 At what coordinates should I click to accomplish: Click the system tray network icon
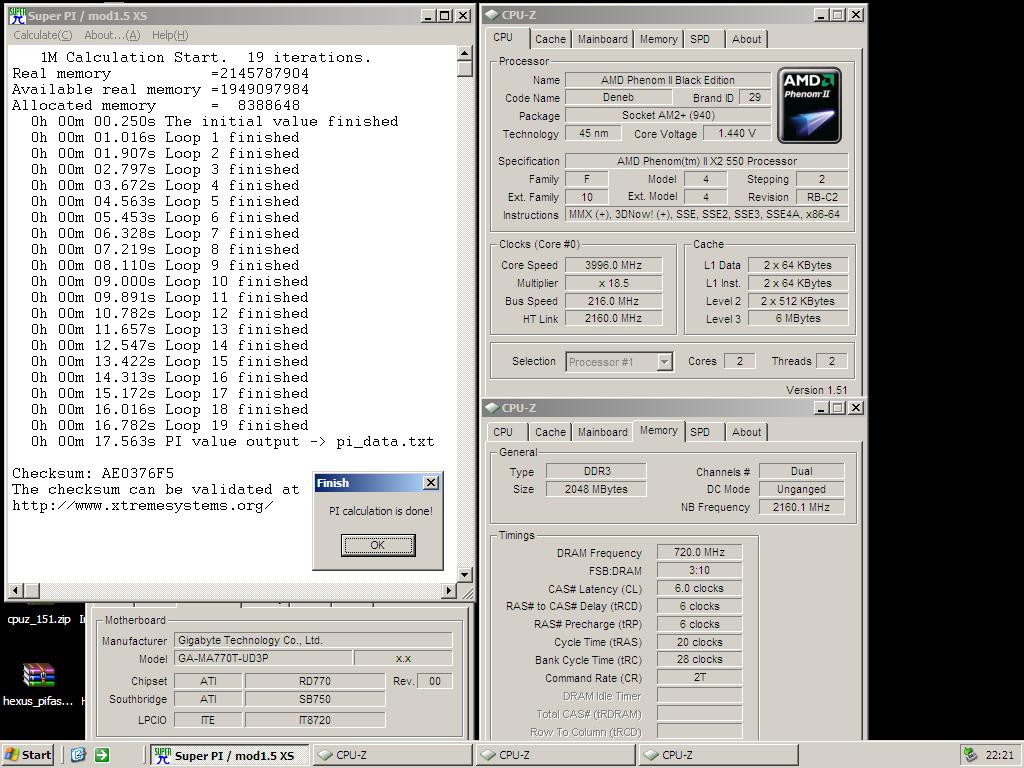[x=971, y=755]
